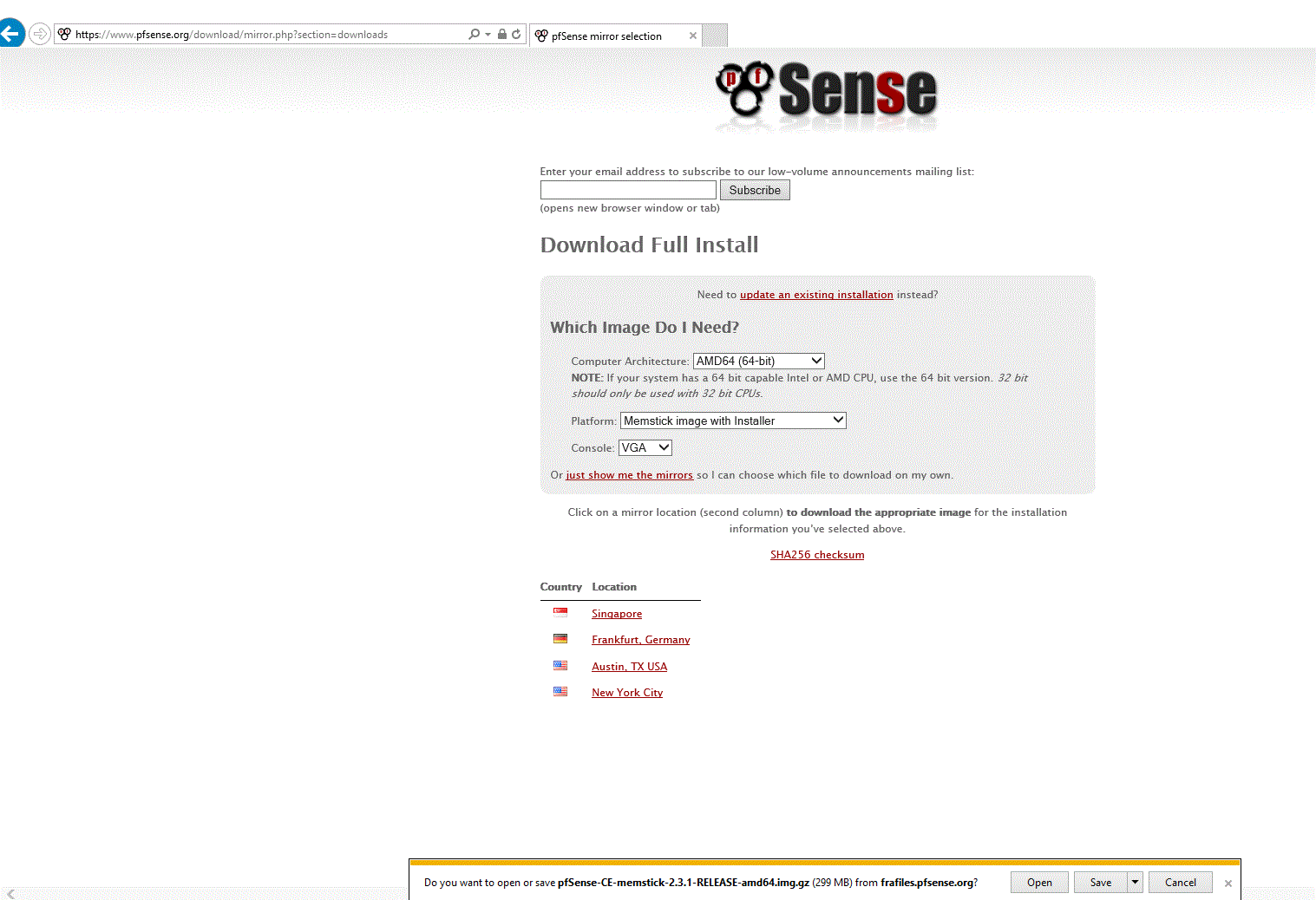Image resolution: width=1316 pixels, height=900 pixels.
Task: Click the pfSense favicon in address bar
Action: [64, 34]
